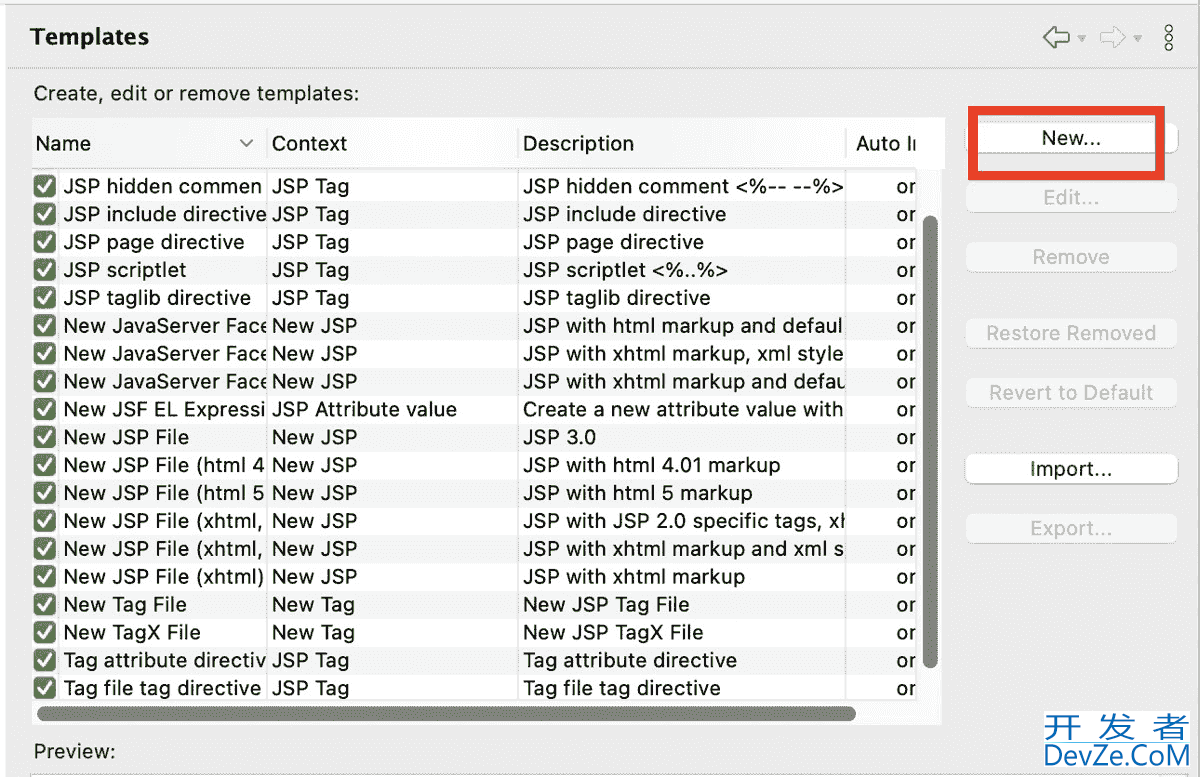The height and width of the screenshot is (777, 1200).
Task: Click the back navigation arrow icon
Action: click(1055, 38)
